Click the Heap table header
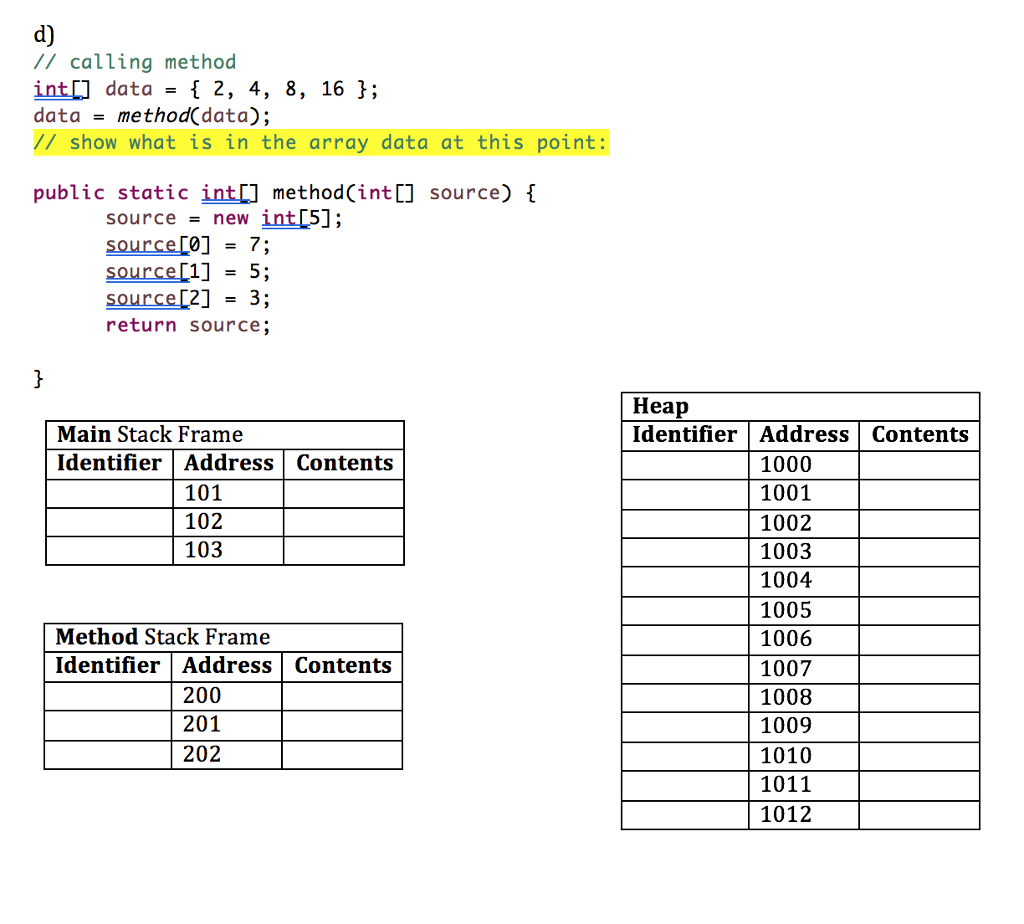The width and height of the screenshot is (1024, 924). [x=657, y=406]
